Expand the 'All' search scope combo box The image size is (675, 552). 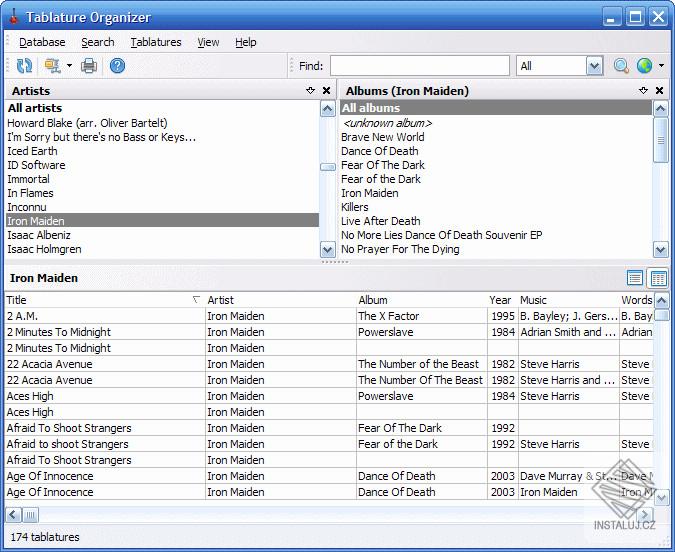(594, 66)
